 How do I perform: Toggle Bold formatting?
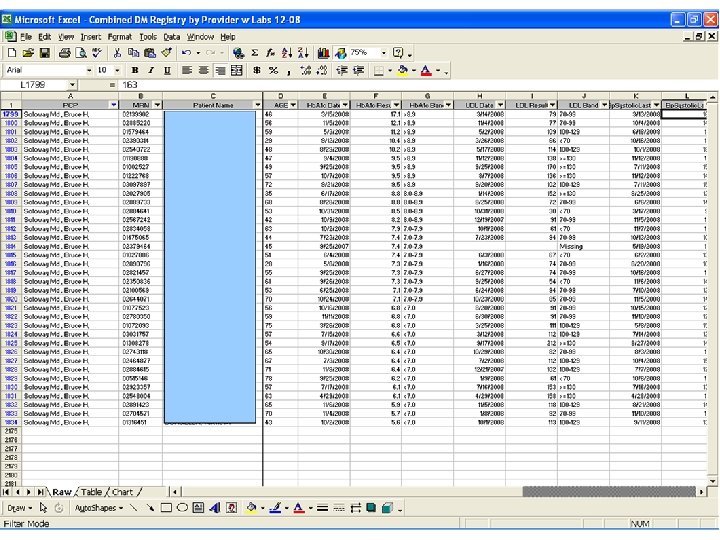point(135,70)
